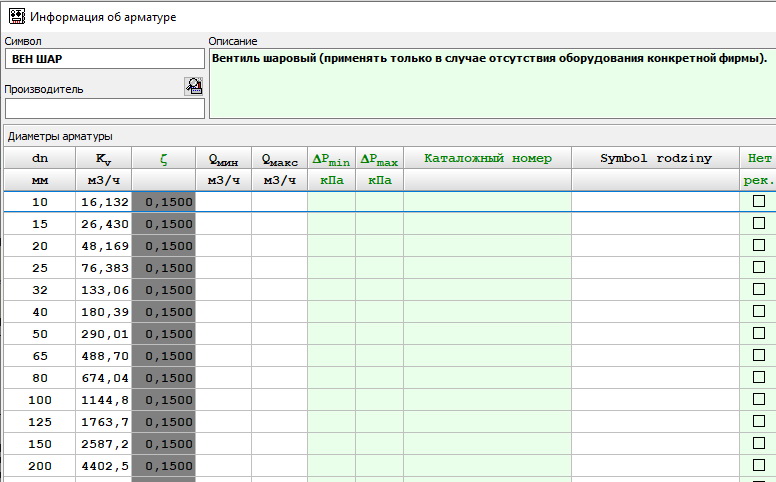Screen dimensions: 776x482
Task: Select the dn cell with value 125
Action: pos(40,422)
